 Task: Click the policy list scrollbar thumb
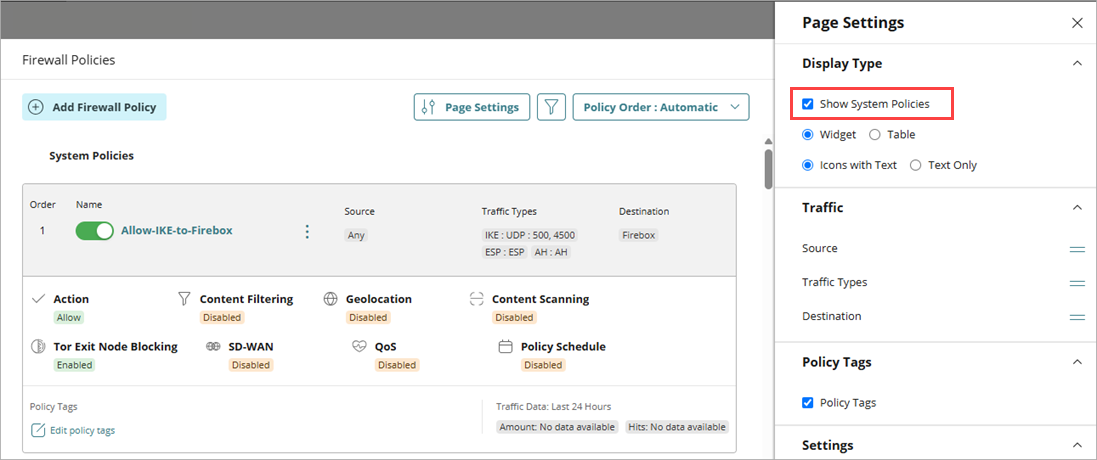pyautogui.click(x=768, y=168)
